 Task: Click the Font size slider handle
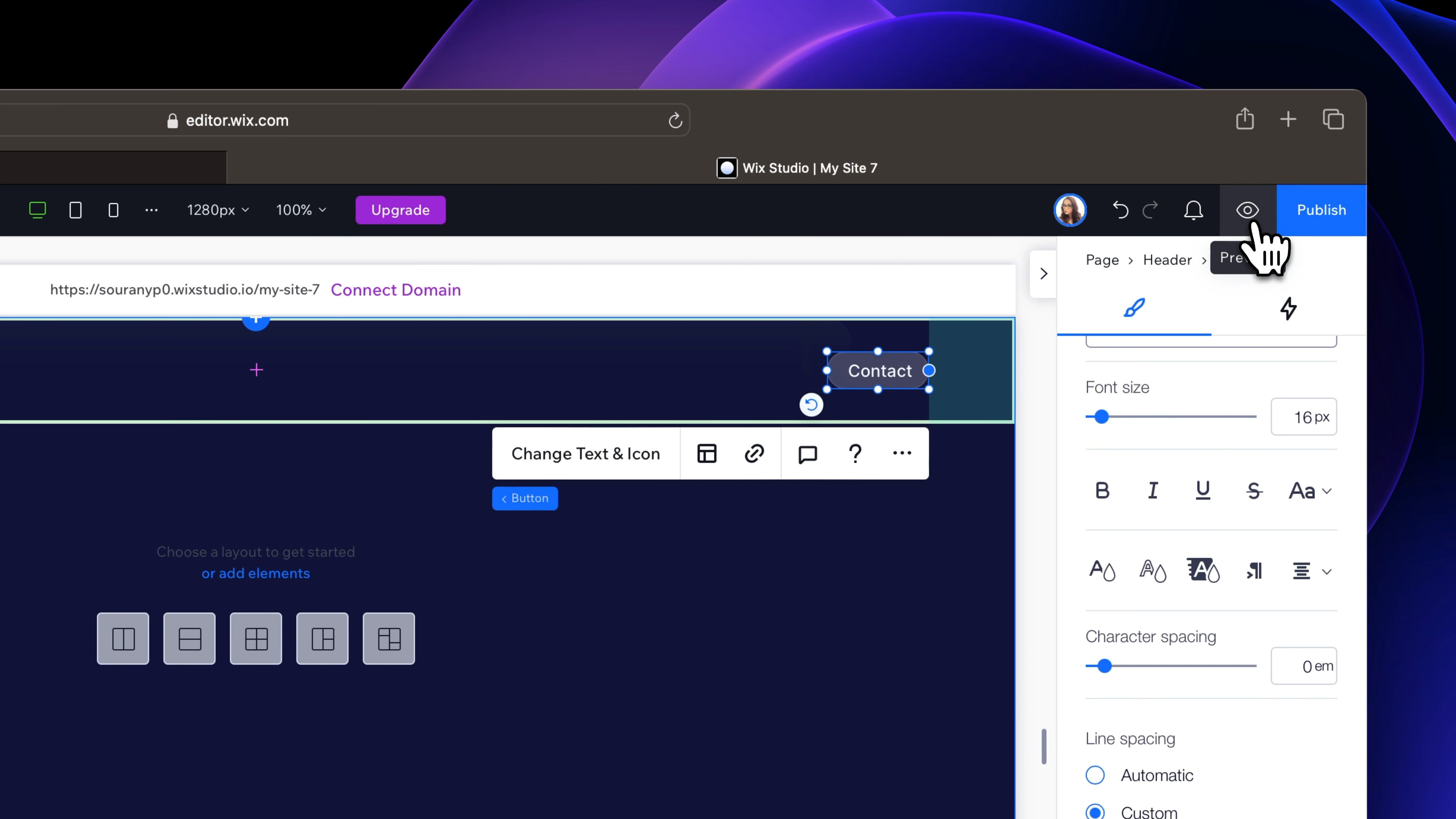point(1101,417)
